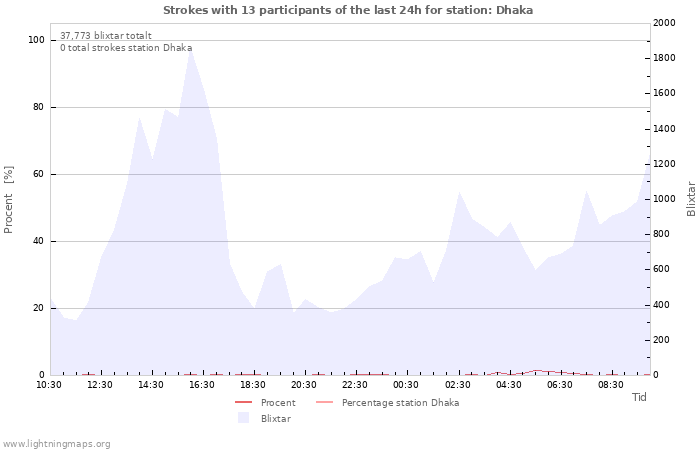Click the pink Percentage station Dhaka legend line
This screenshot has width=700, height=450.
[323, 403]
